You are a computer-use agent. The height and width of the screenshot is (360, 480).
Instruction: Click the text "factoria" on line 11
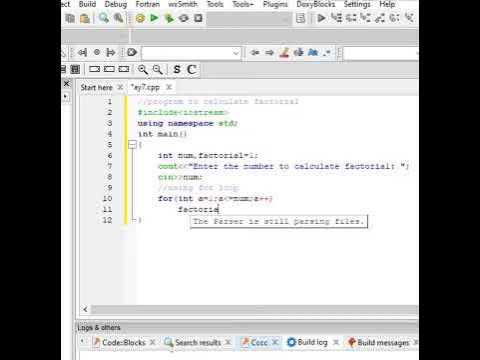(x=198, y=210)
